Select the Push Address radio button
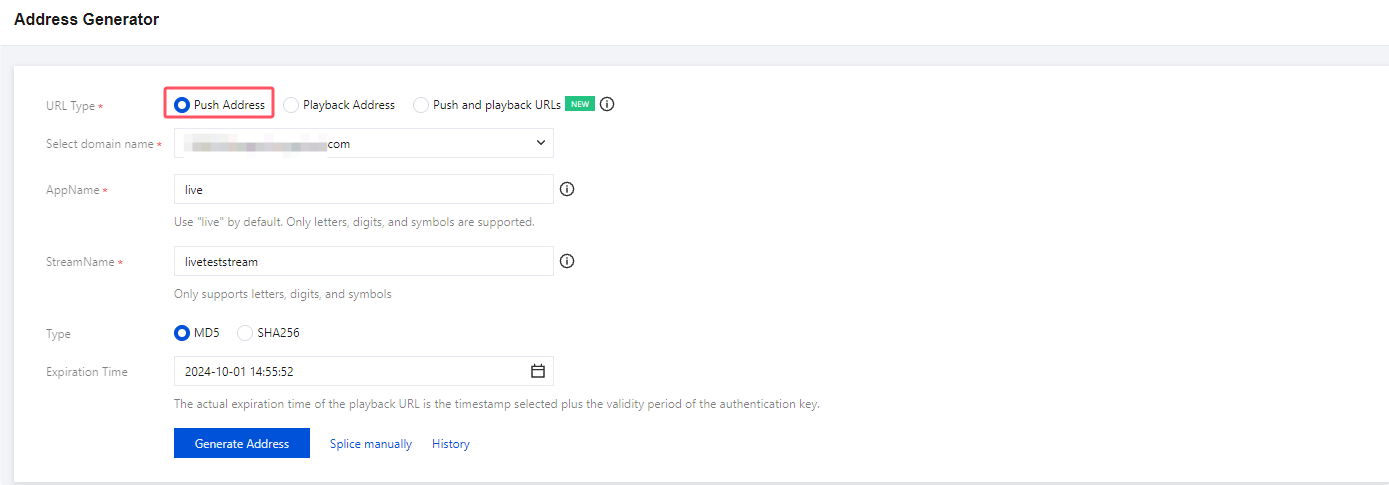The width and height of the screenshot is (1389, 485). pos(182,104)
